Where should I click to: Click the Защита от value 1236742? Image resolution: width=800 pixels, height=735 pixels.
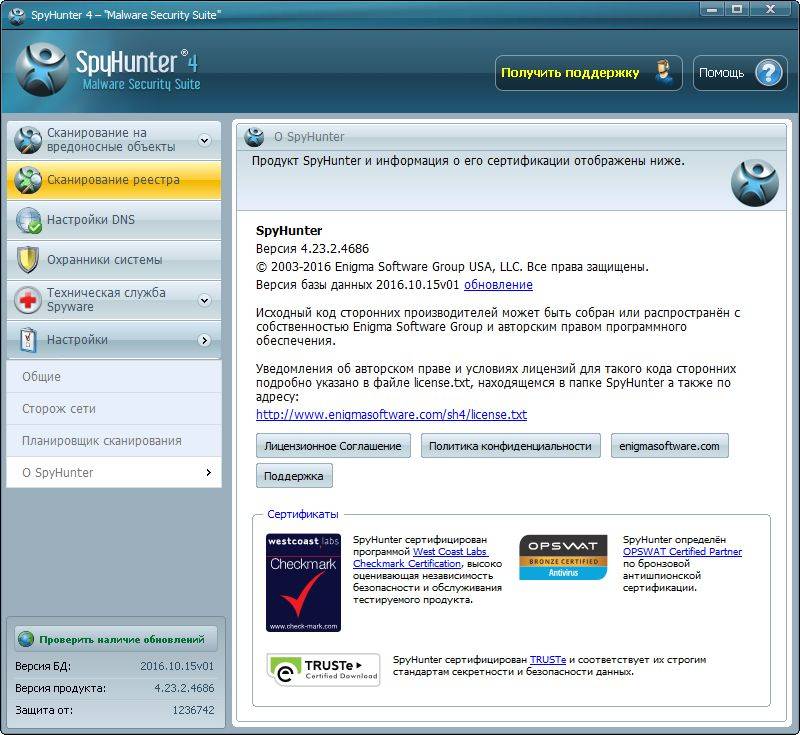pyautogui.click(x=193, y=710)
